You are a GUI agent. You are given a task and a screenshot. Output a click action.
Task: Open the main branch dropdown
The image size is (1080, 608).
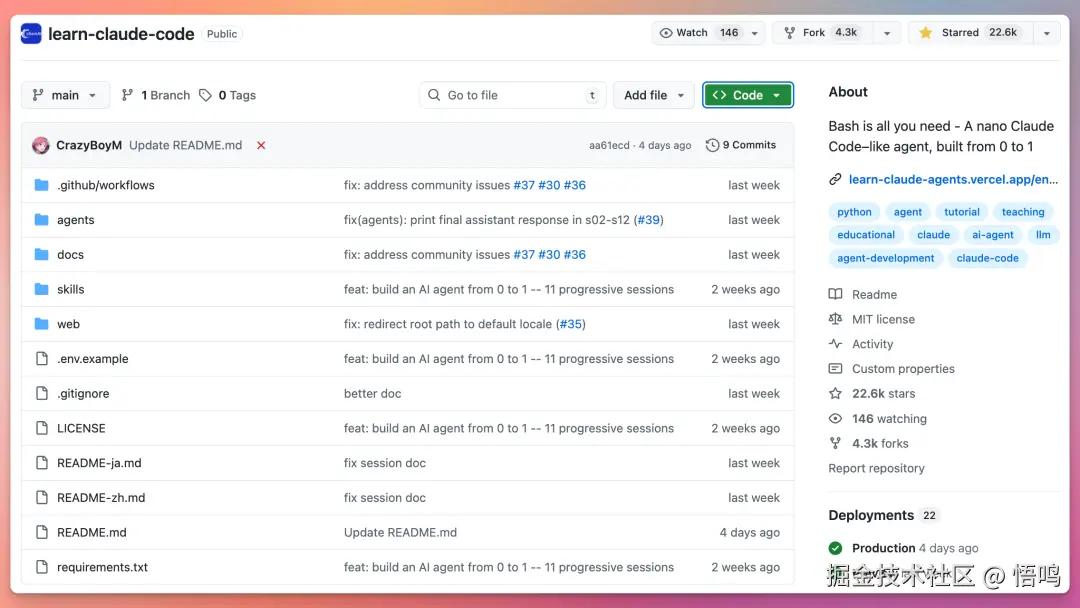click(65, 95)
